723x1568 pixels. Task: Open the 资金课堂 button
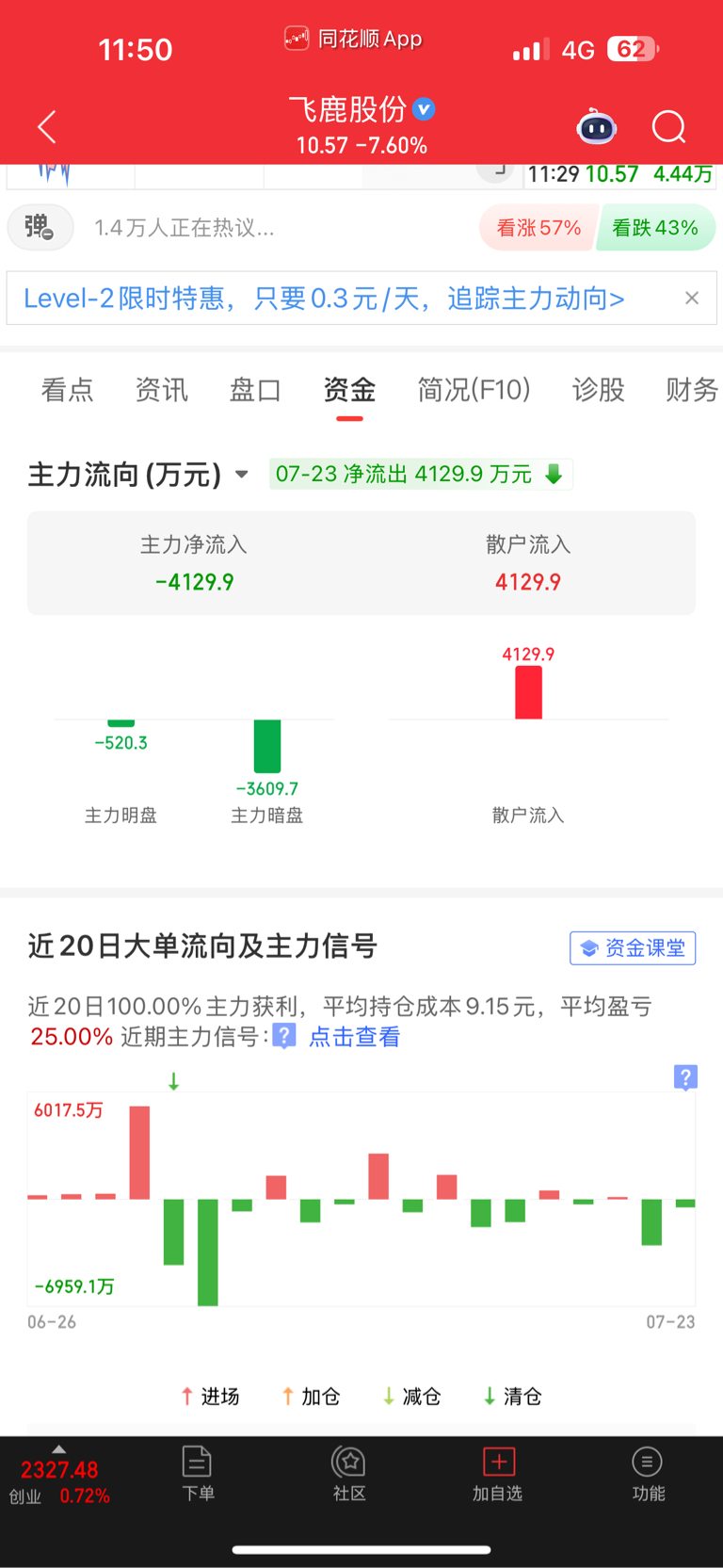(x=633, y=947)
